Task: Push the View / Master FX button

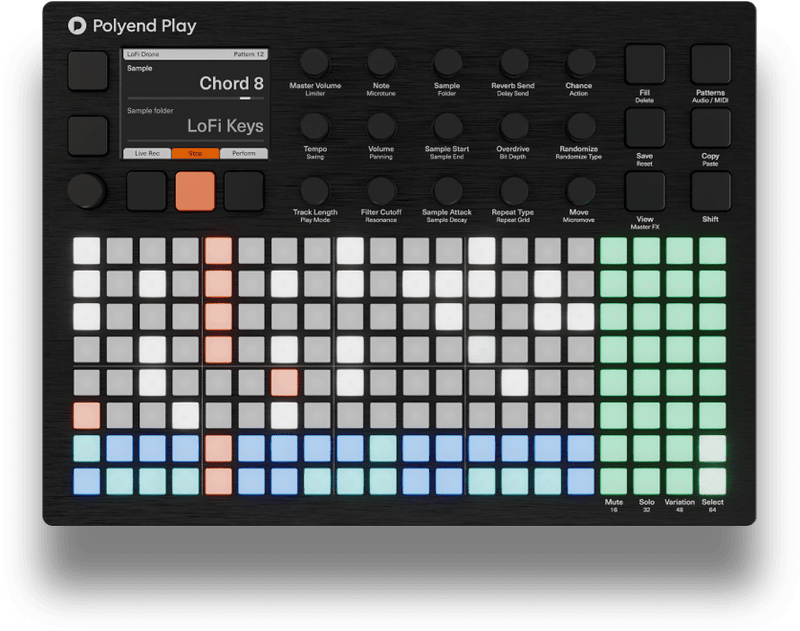Action: (x=645, y=191)
